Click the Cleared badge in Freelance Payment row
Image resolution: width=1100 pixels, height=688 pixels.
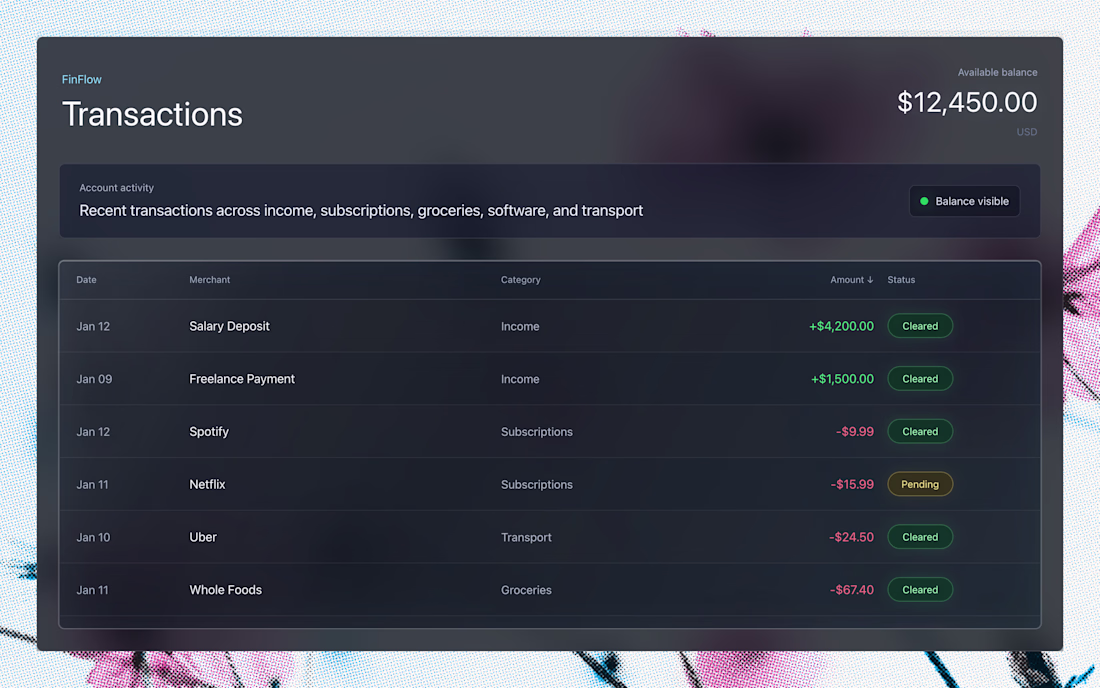tap(920, 379)
